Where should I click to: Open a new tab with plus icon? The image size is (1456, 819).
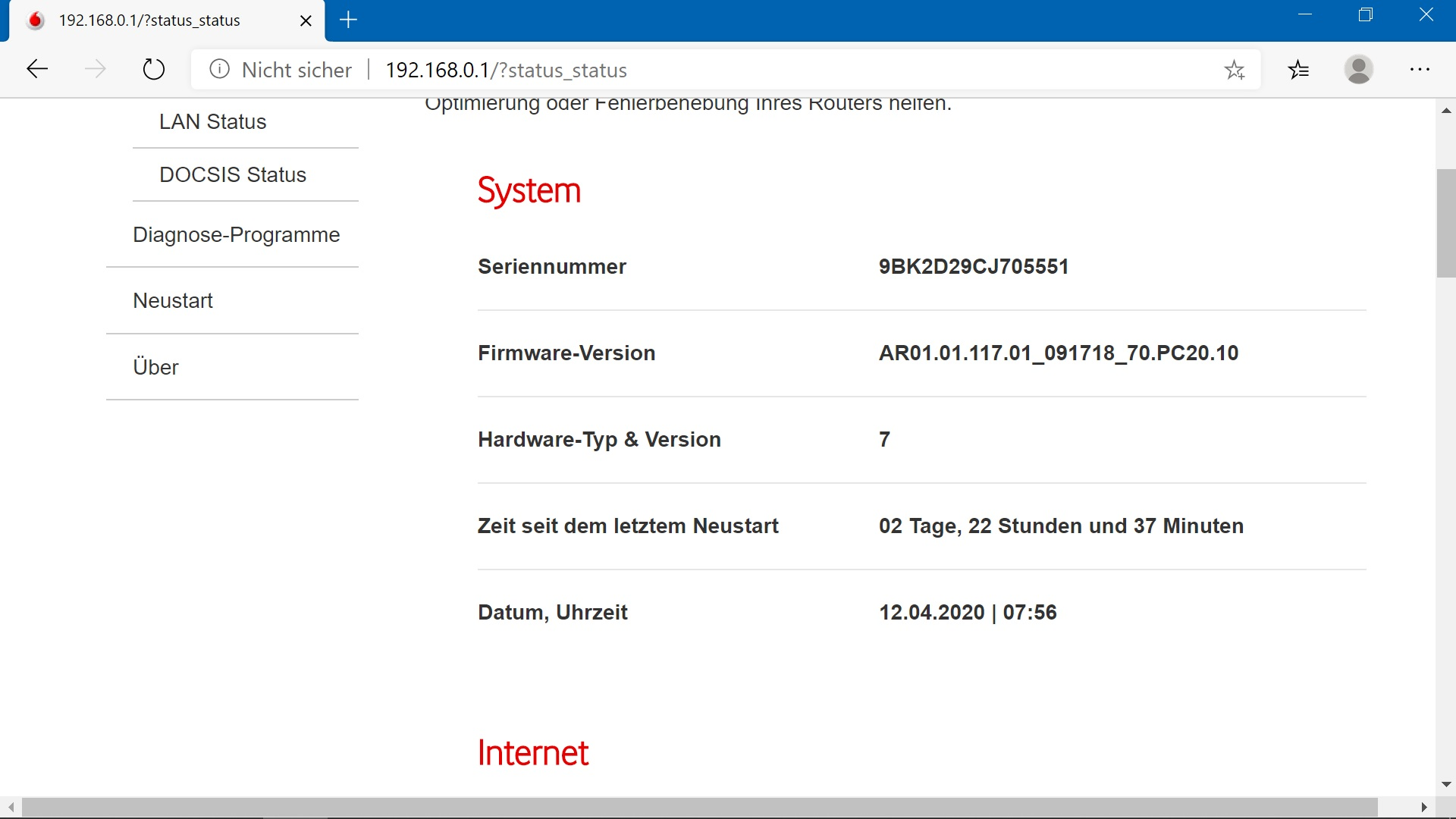pyautogui.click(x=348, y=20)
